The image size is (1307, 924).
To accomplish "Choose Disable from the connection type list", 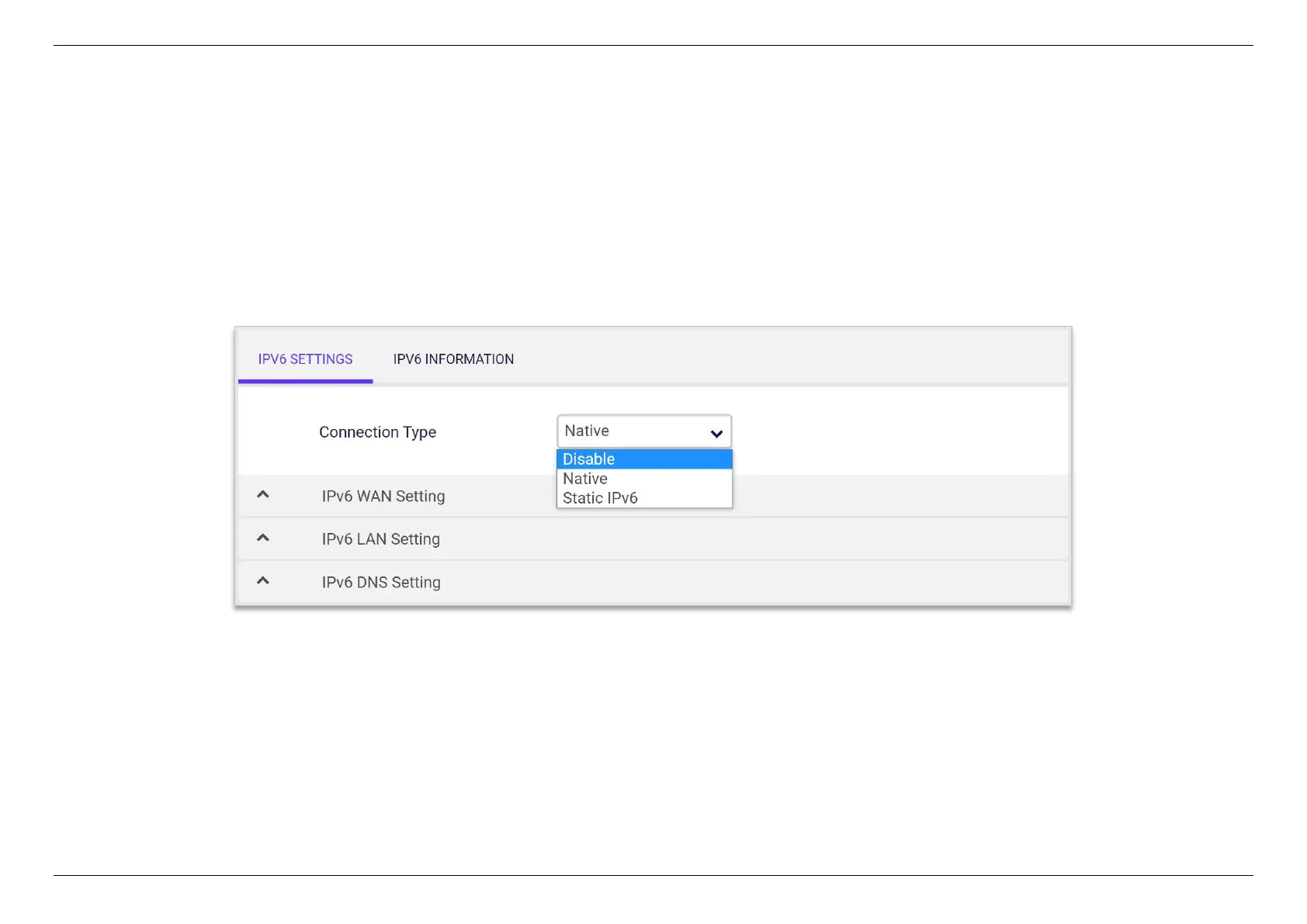I will [x=644, y=459].
